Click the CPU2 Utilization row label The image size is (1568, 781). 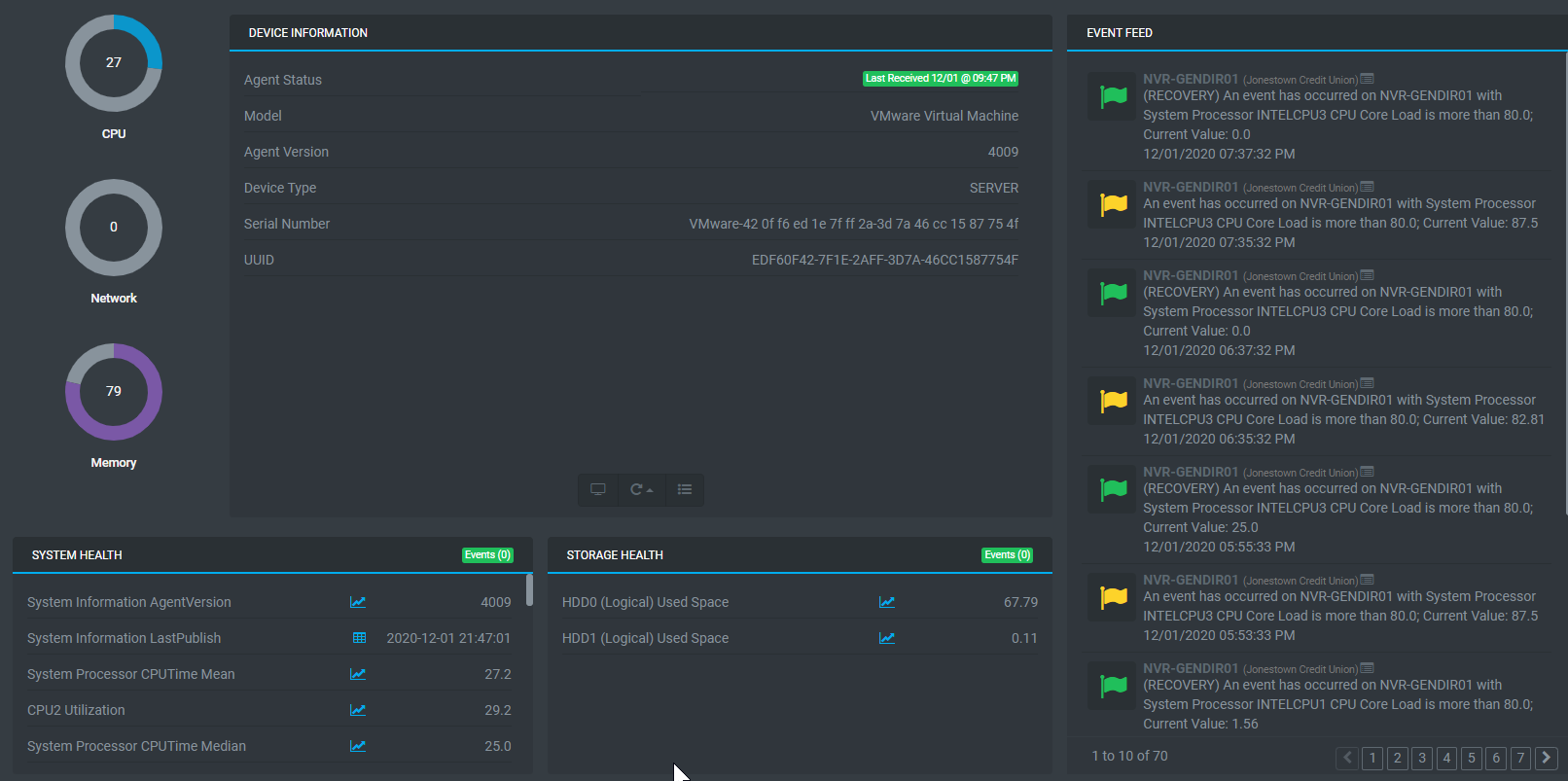tap(76, 710)
